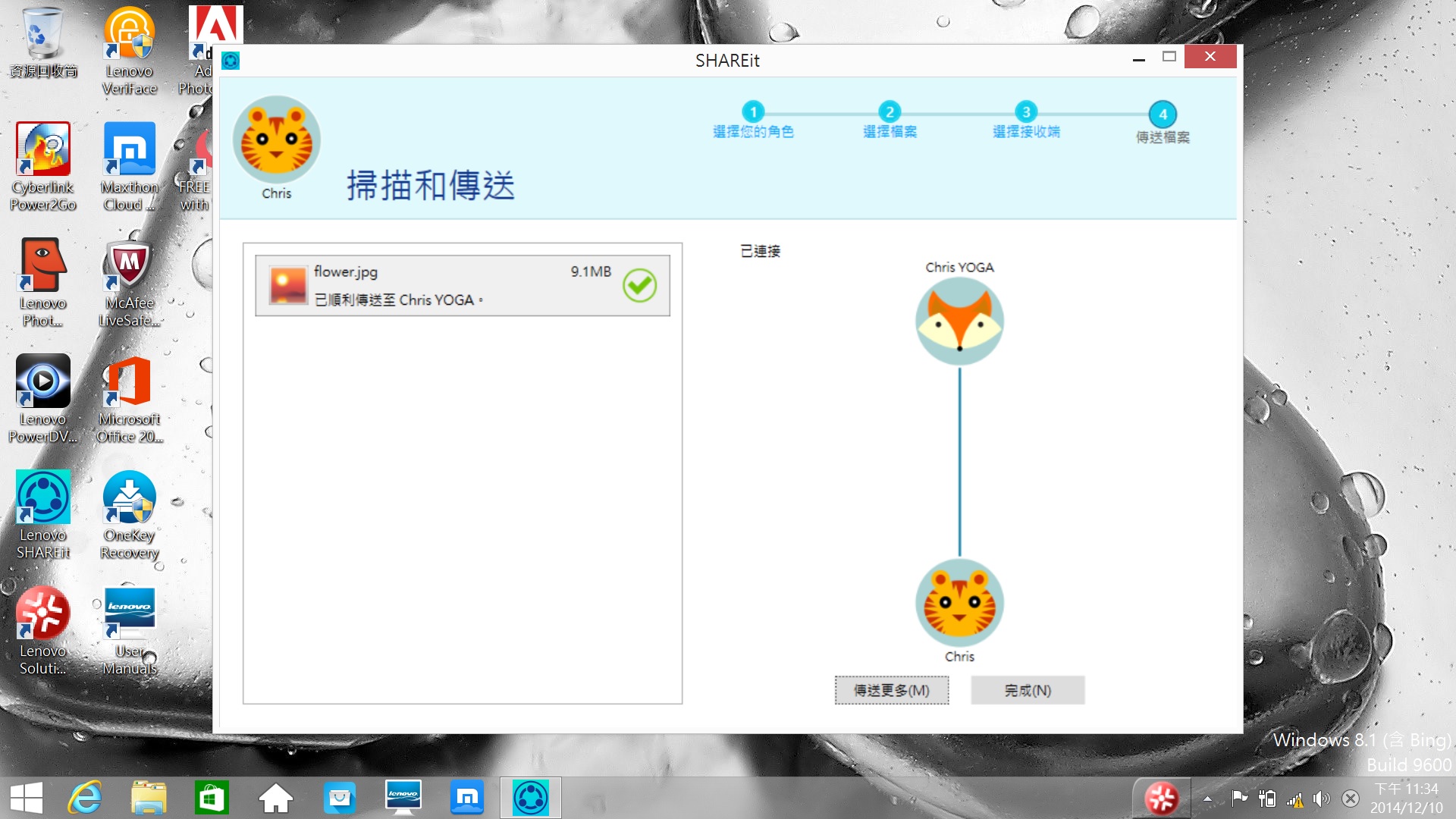The image size is (1456, 819).
Task: Open Action Center flag in tray
Action: click(1240, 798)
